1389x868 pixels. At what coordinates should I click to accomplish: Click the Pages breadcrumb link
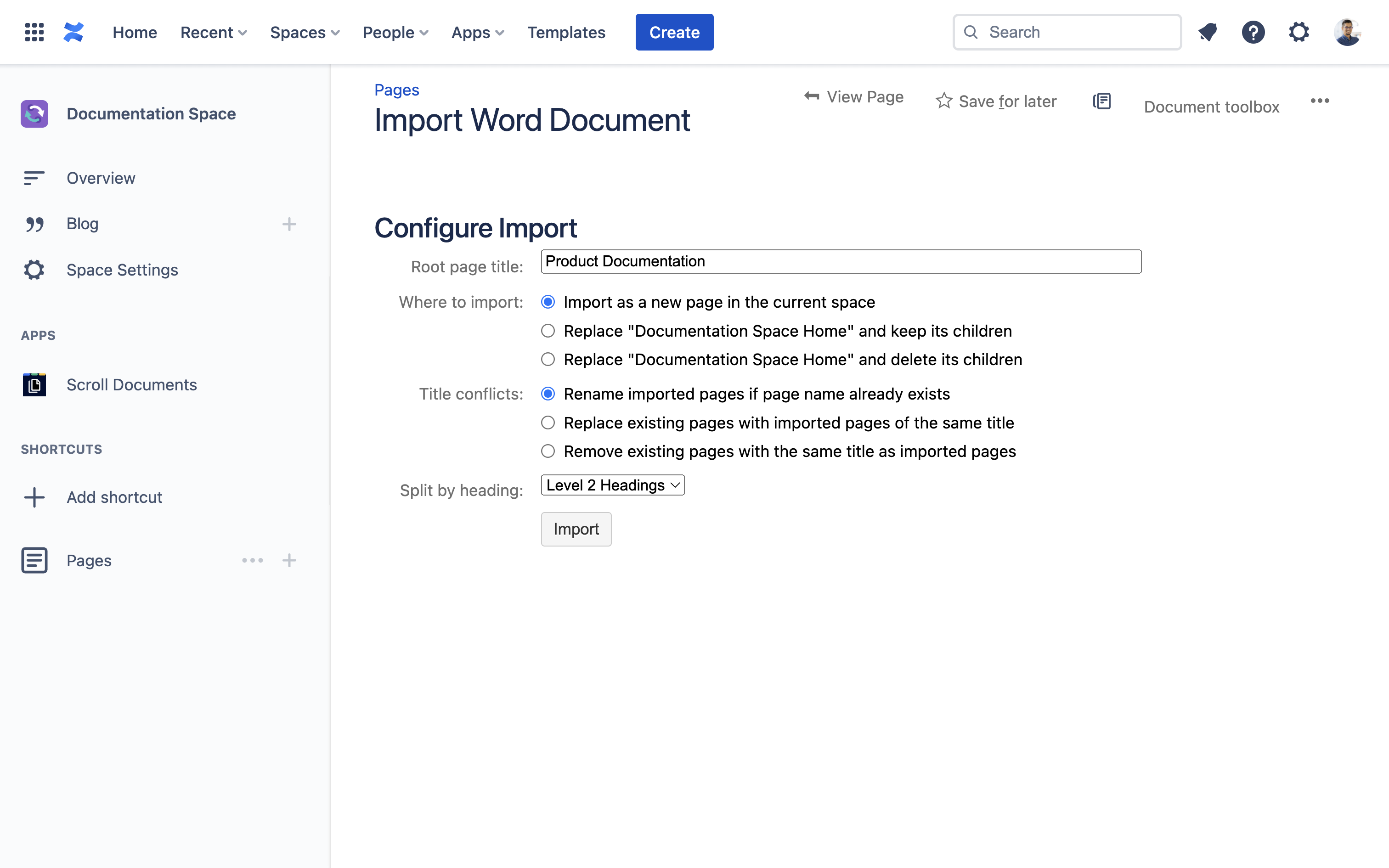tap(396, 90)
